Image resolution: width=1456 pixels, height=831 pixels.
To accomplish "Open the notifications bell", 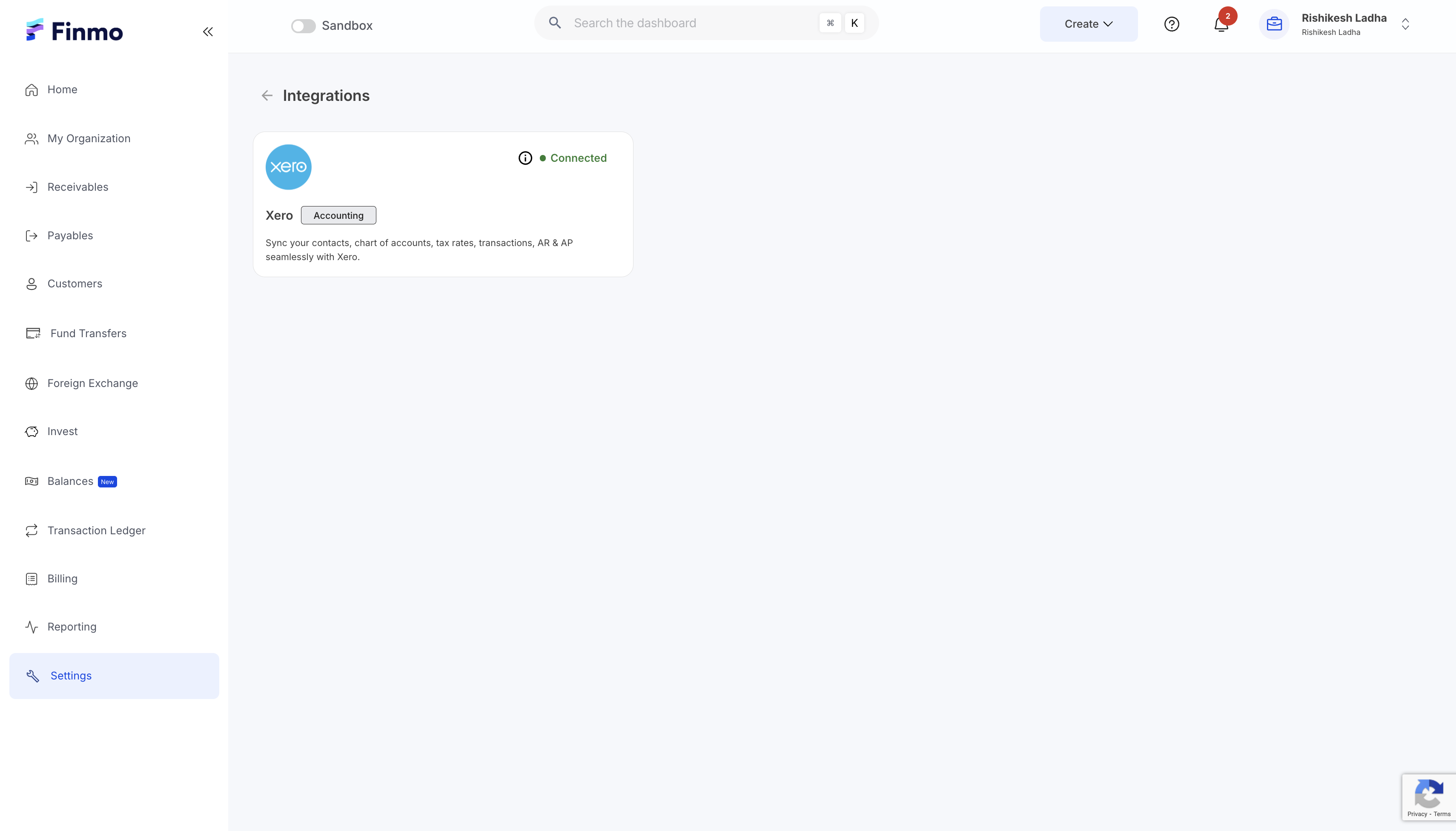I will point(1221,25).
